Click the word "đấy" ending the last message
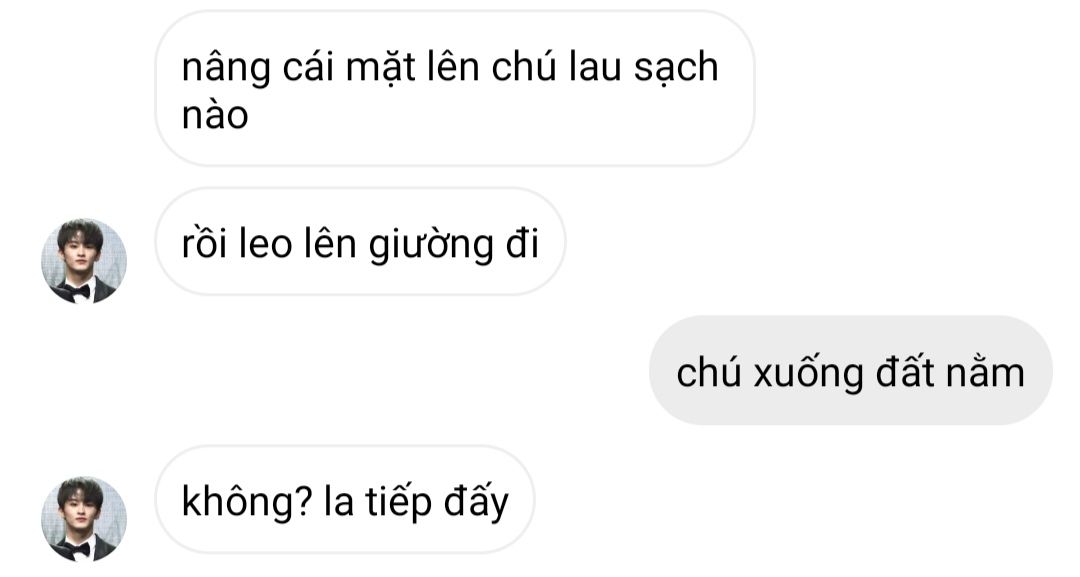Viewport: 1080px width, 577px height. 476,503
